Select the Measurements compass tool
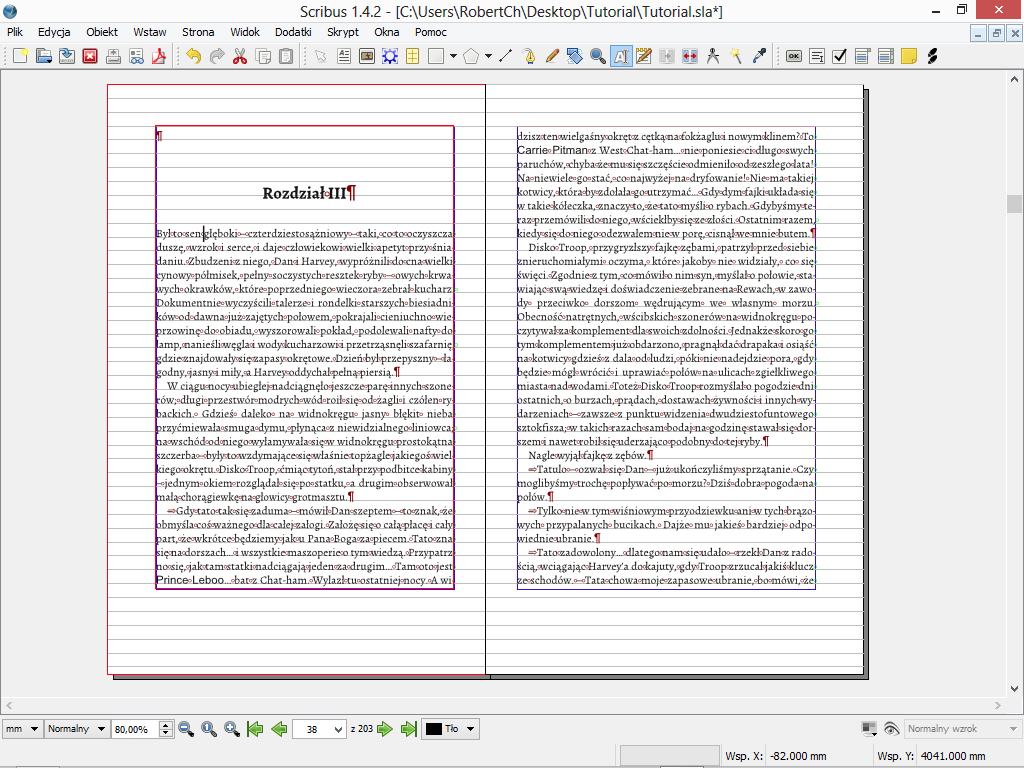The image size is (1024, 768). pyautogui.click(x=713, y=56)
